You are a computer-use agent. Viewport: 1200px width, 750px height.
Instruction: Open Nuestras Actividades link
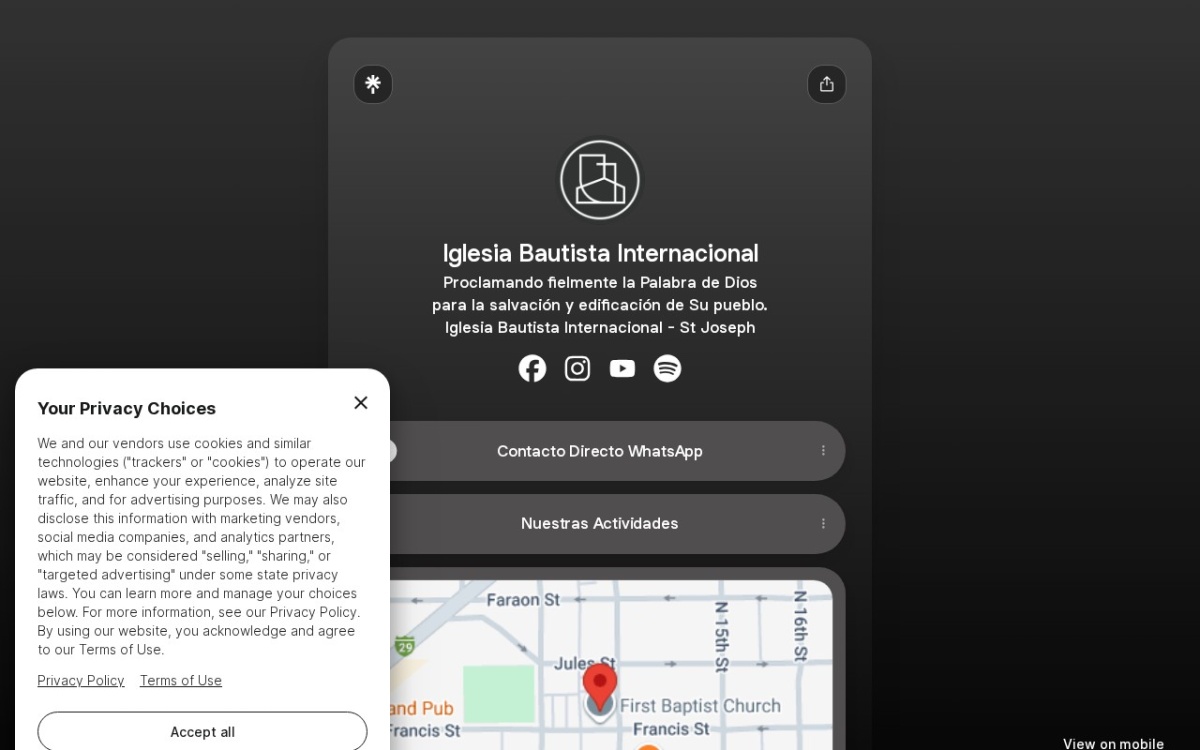click(x=600, y=523)
